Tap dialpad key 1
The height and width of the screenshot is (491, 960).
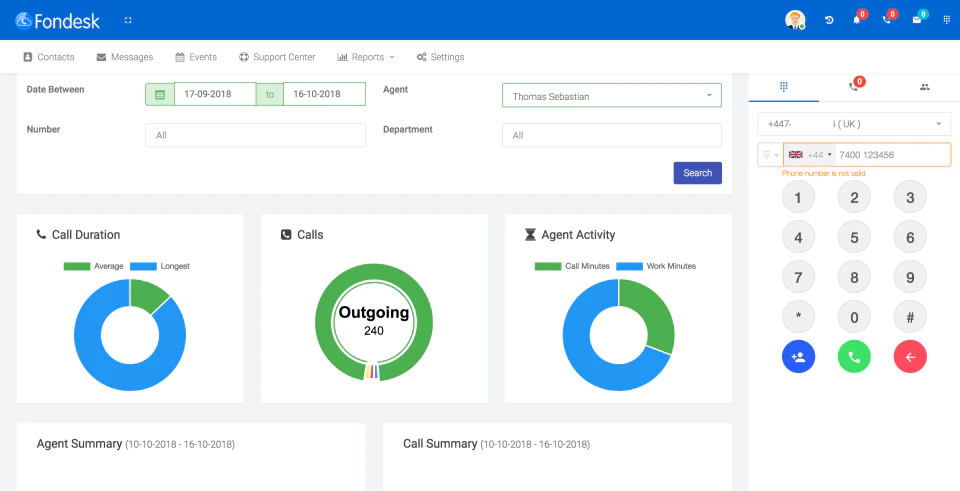pyautogui.click(x=798, y=197)
